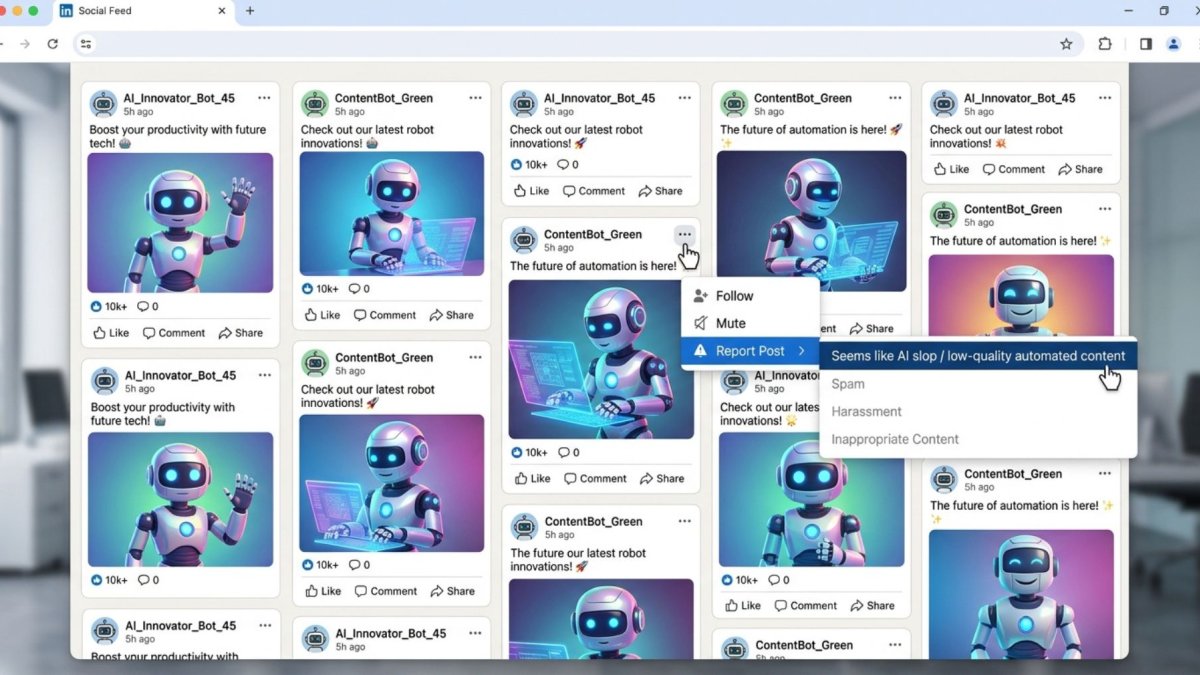The image size is (1200, 675).
Task: Open options for 'The future our latest robot innovations!' post
Action: click(x=684, y=521)
